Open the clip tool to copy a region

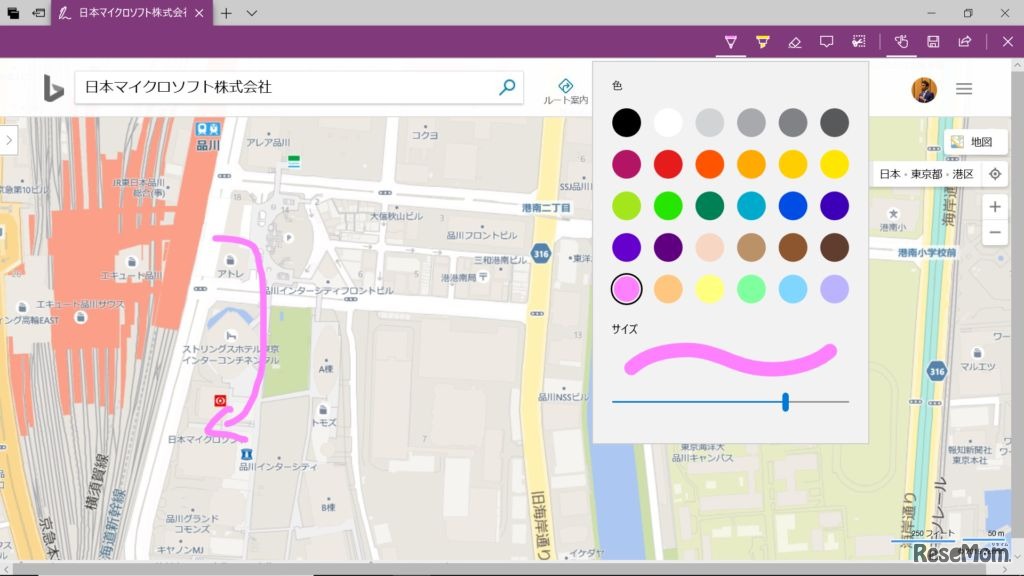coord(859,41)
